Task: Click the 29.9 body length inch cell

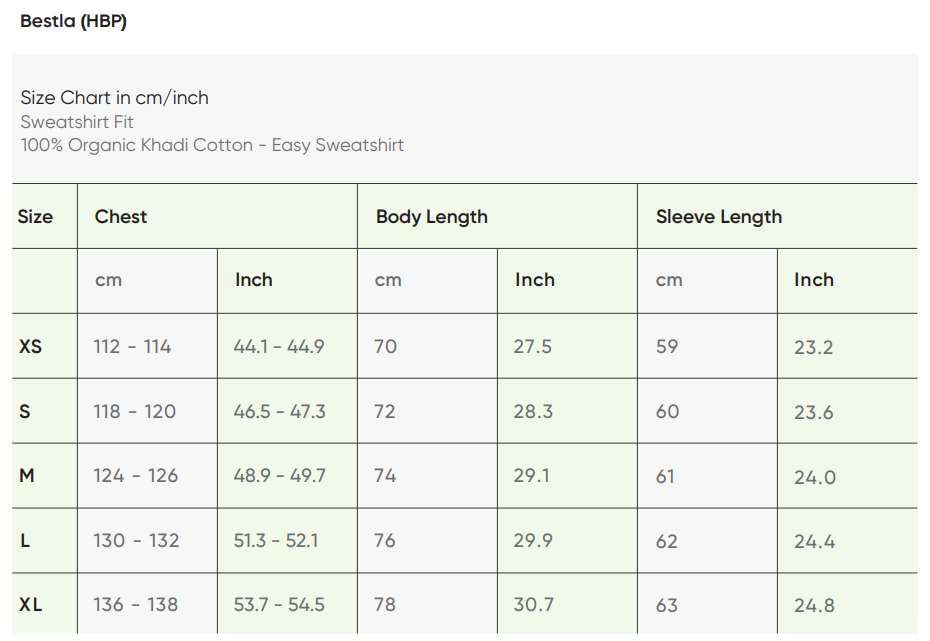Action: click(533, 541)
